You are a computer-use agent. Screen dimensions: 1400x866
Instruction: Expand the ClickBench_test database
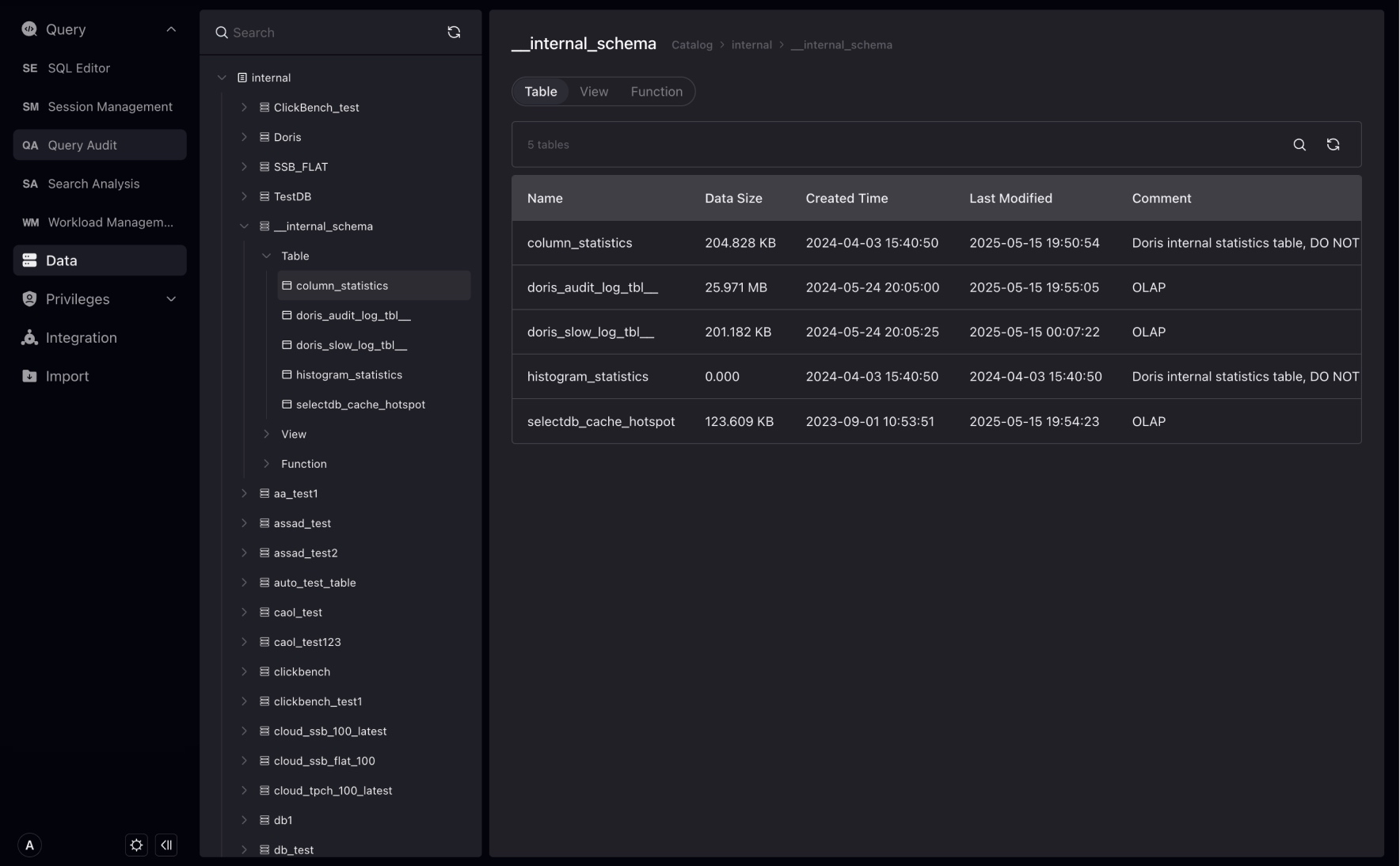tap(245, 107)
